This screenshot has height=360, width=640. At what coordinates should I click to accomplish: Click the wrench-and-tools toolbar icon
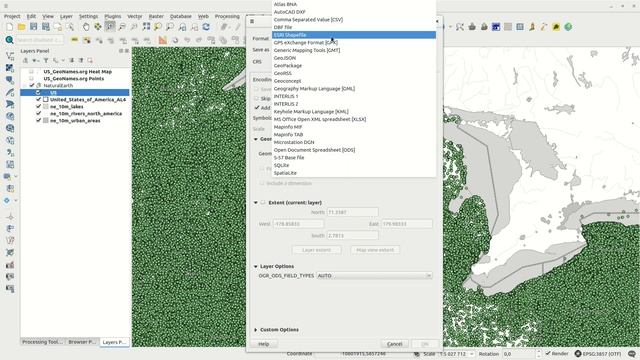(x=460, y=27)
